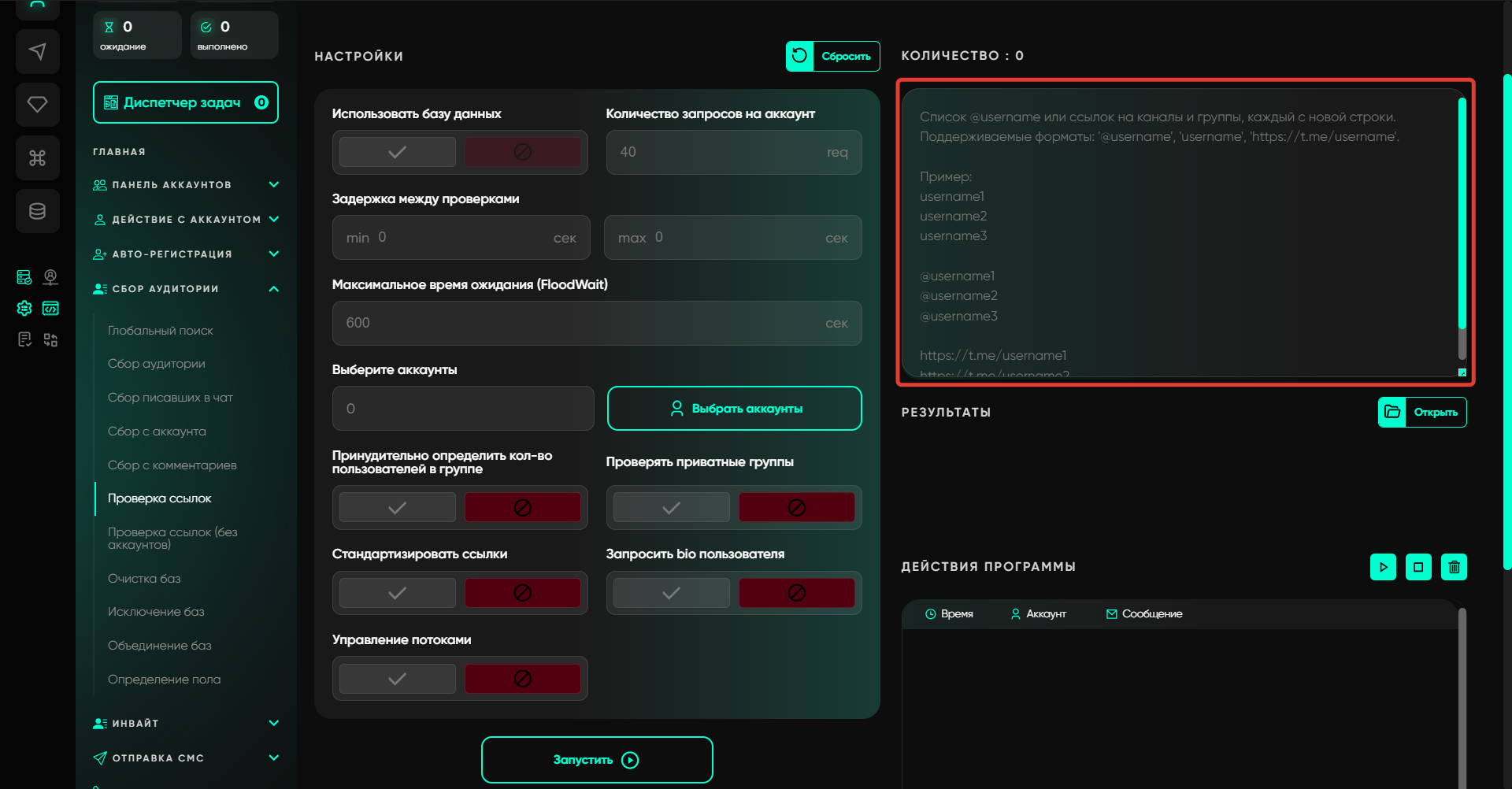Viewport: 1512px width, 789px height.
Task: Open Глобальный поиск menu item
Action: click(161, 331)
